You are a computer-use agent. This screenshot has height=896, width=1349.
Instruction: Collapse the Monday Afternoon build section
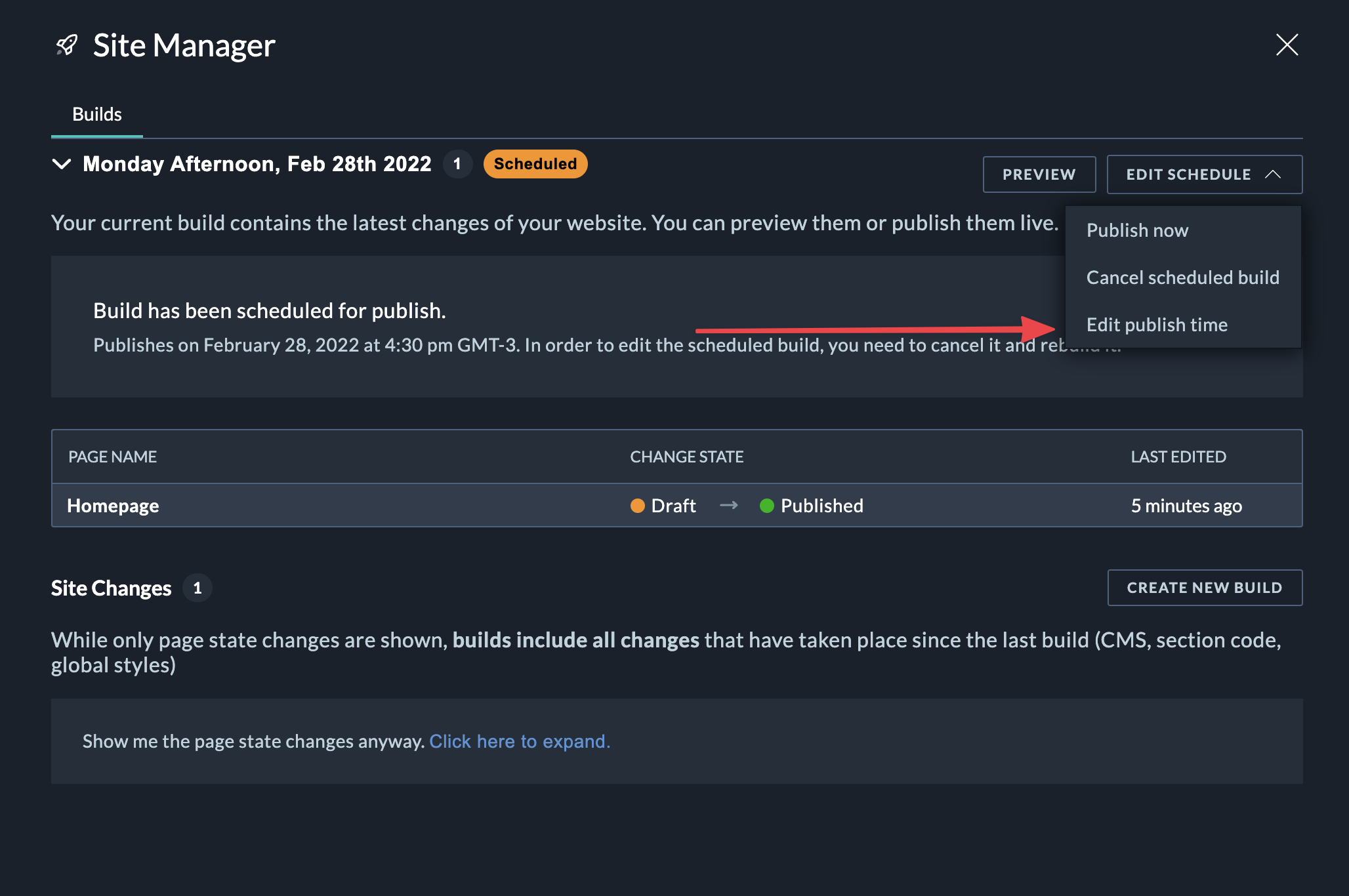[x=61, y=164]
